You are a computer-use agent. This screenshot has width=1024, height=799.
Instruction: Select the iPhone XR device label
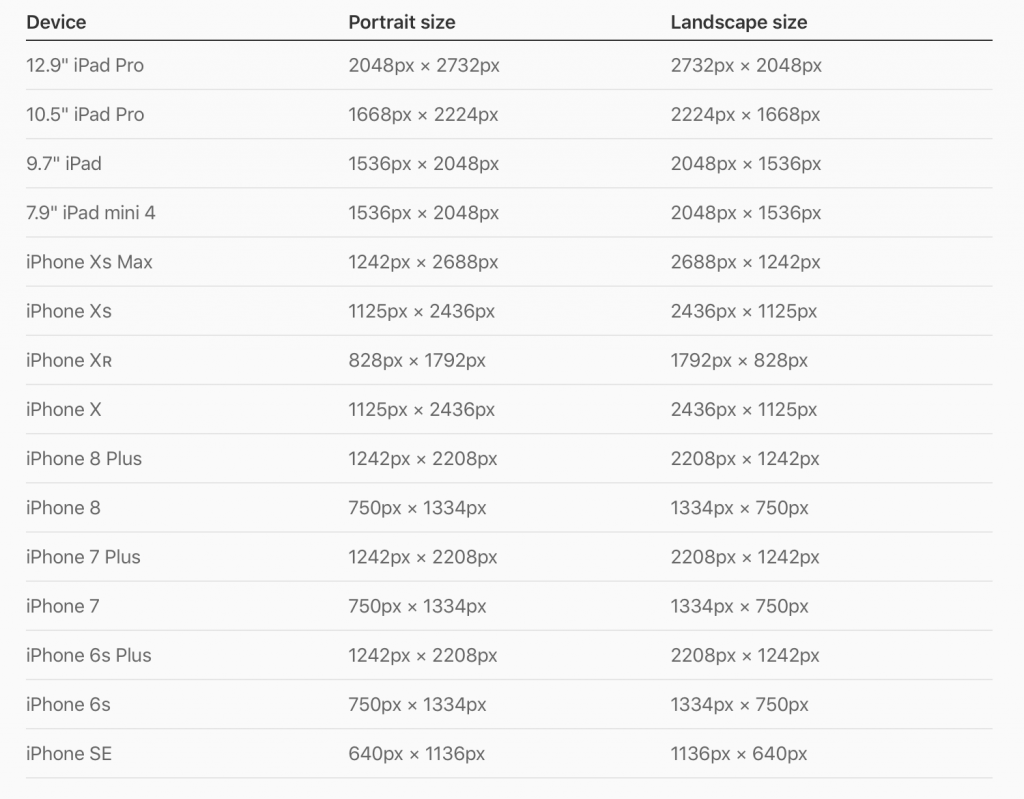[69, 360]
